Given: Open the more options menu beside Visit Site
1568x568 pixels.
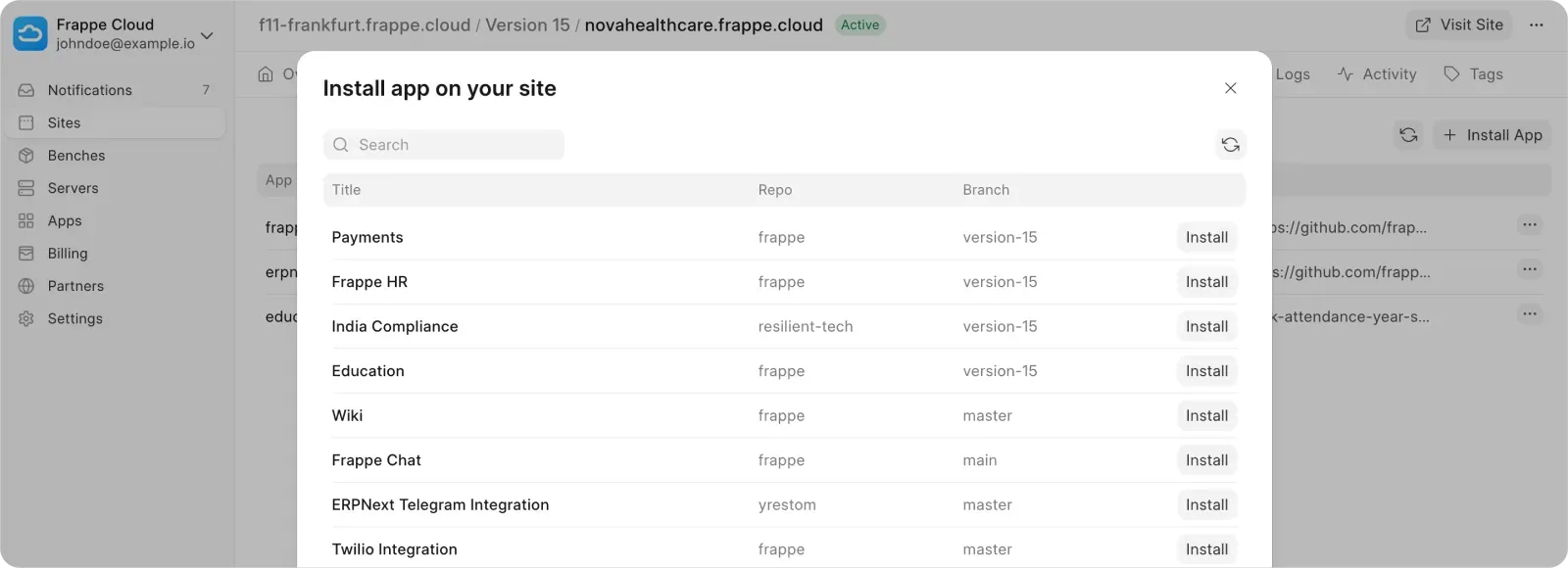Looking at the screenshot, I should pyautogui.click(x=1536, y=24).
